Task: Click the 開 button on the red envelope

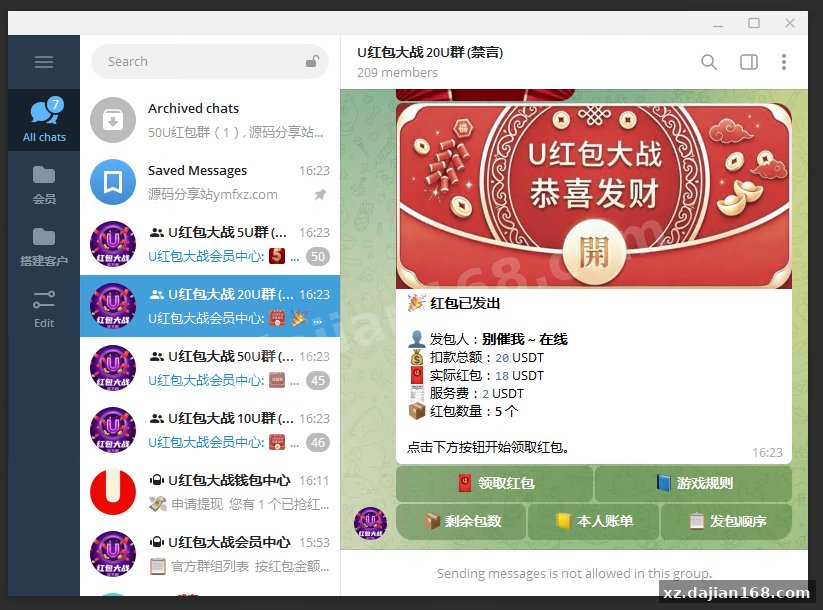Action: point(594,252)
